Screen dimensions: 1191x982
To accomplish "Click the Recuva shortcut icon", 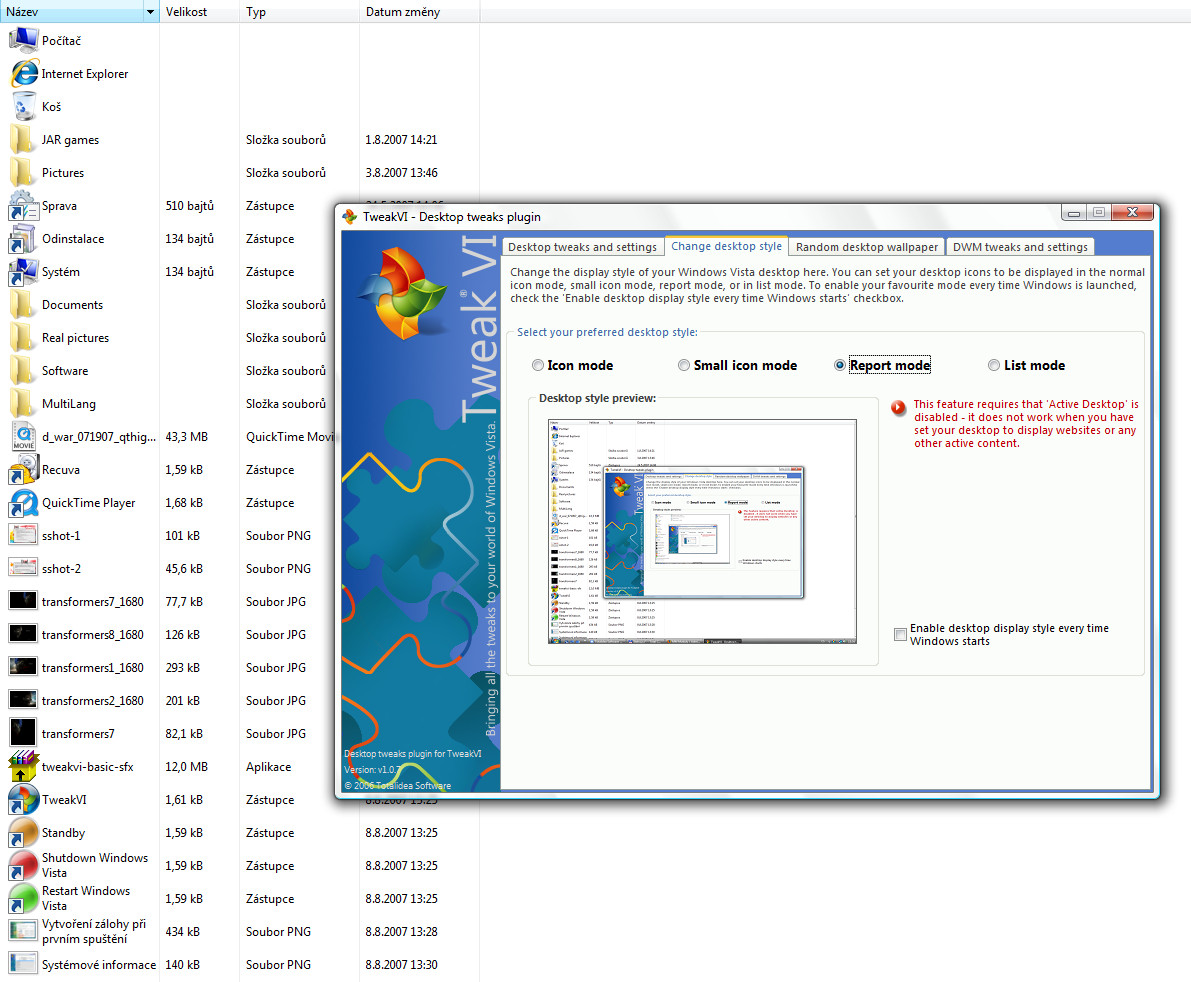I will (x=23, y=470).
